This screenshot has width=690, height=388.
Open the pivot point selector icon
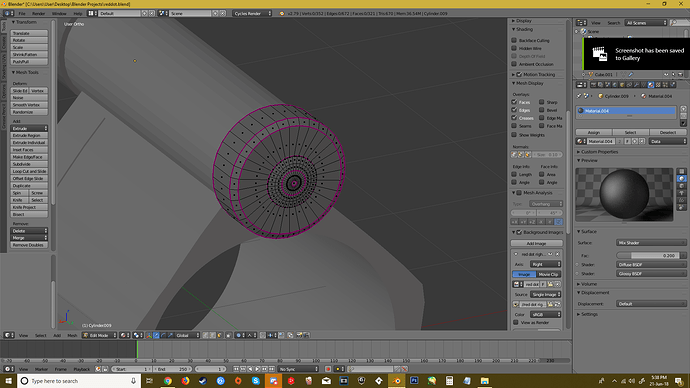coord(139,335)
